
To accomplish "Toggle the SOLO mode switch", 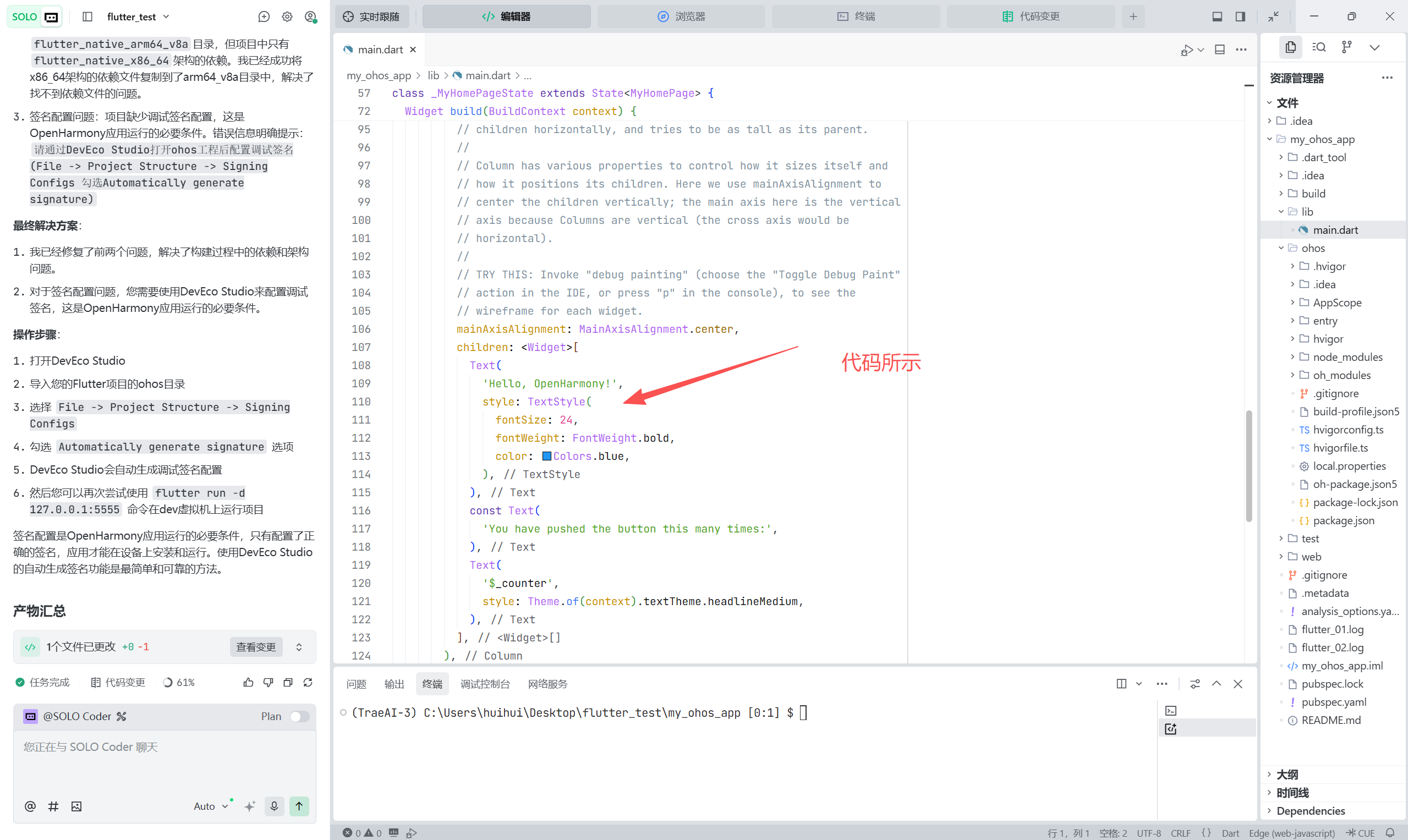I will click(35, 17).
